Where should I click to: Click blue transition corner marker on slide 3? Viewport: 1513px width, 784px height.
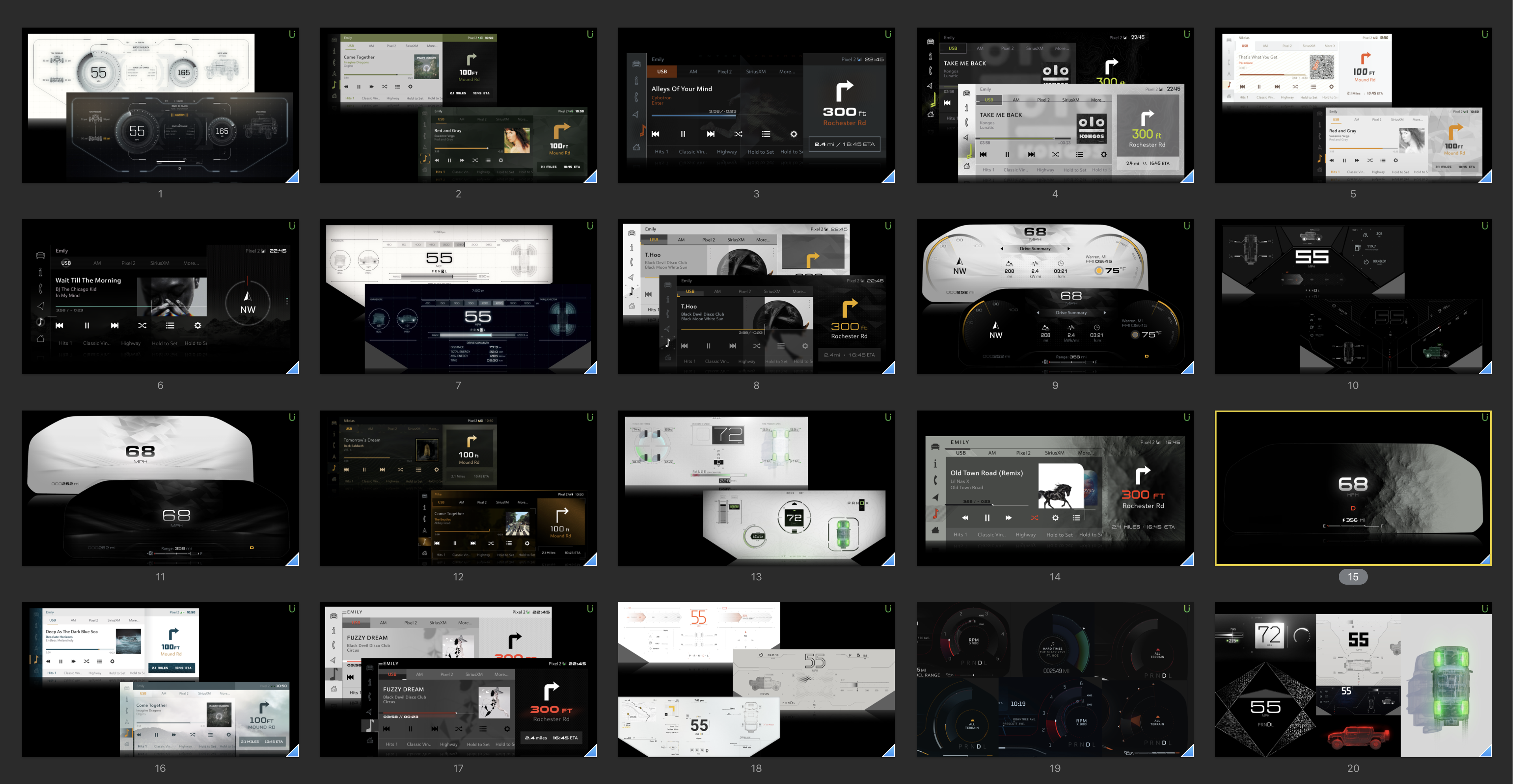pos(890,178)
